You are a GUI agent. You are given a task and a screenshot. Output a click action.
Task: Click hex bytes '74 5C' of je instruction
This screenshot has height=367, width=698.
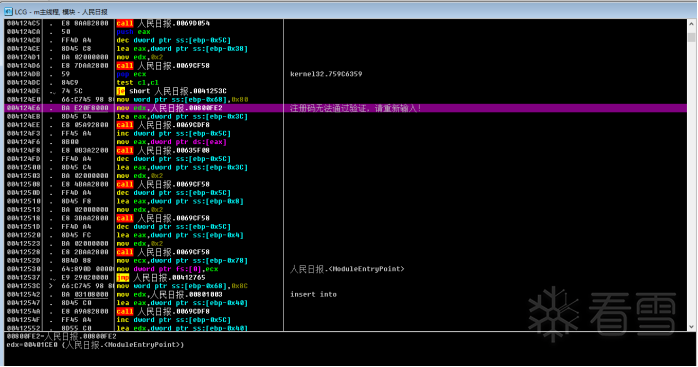pyautogui.click(x=72, y=91)
